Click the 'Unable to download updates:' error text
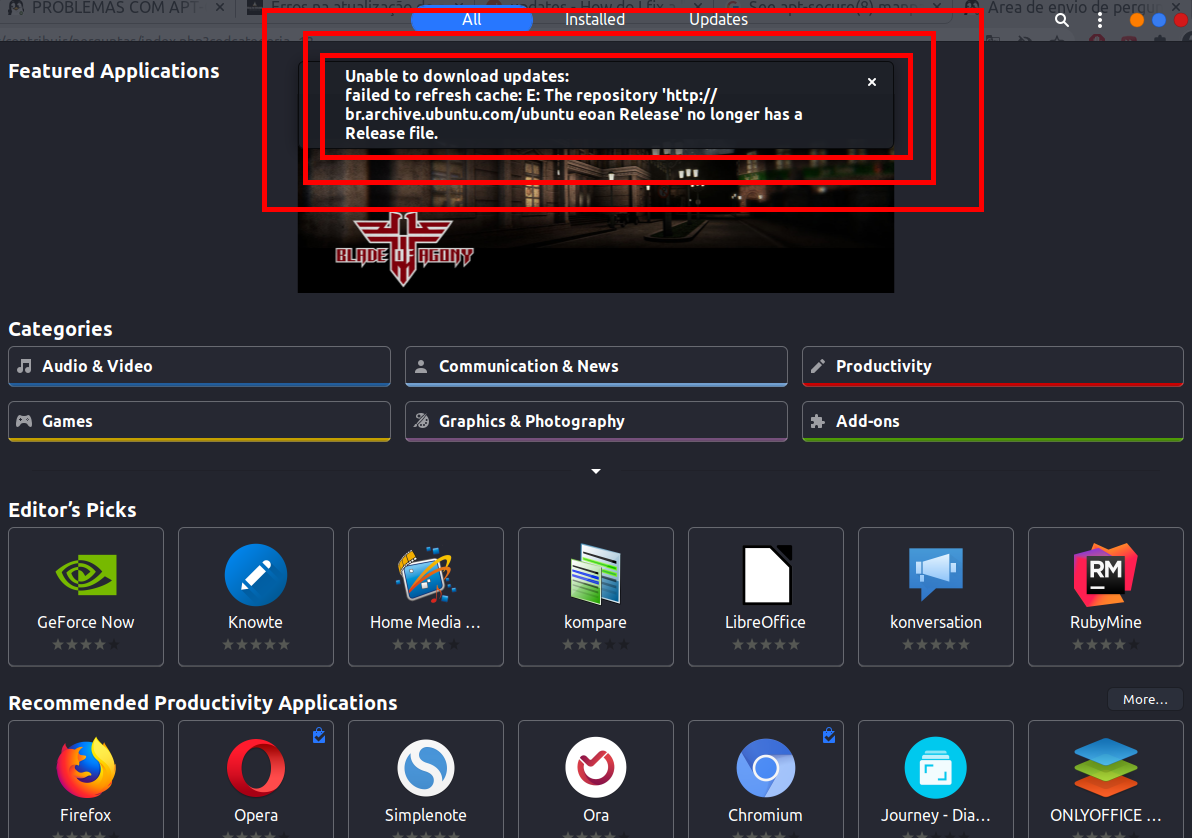This screenshot has width=1192, height=838. 457,76
